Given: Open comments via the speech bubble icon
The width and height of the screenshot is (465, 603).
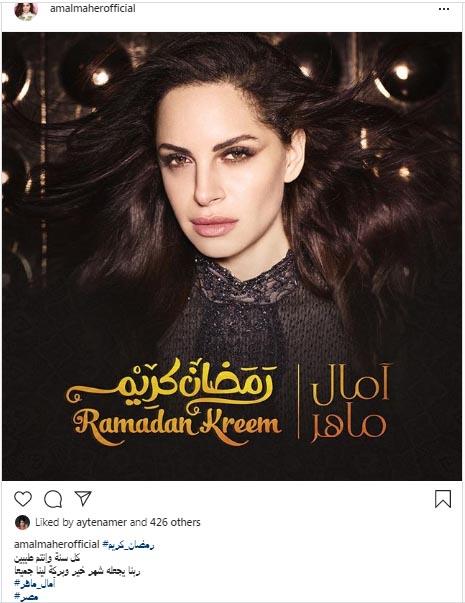Looking at the screenshot, I should [x=53, y=499].
